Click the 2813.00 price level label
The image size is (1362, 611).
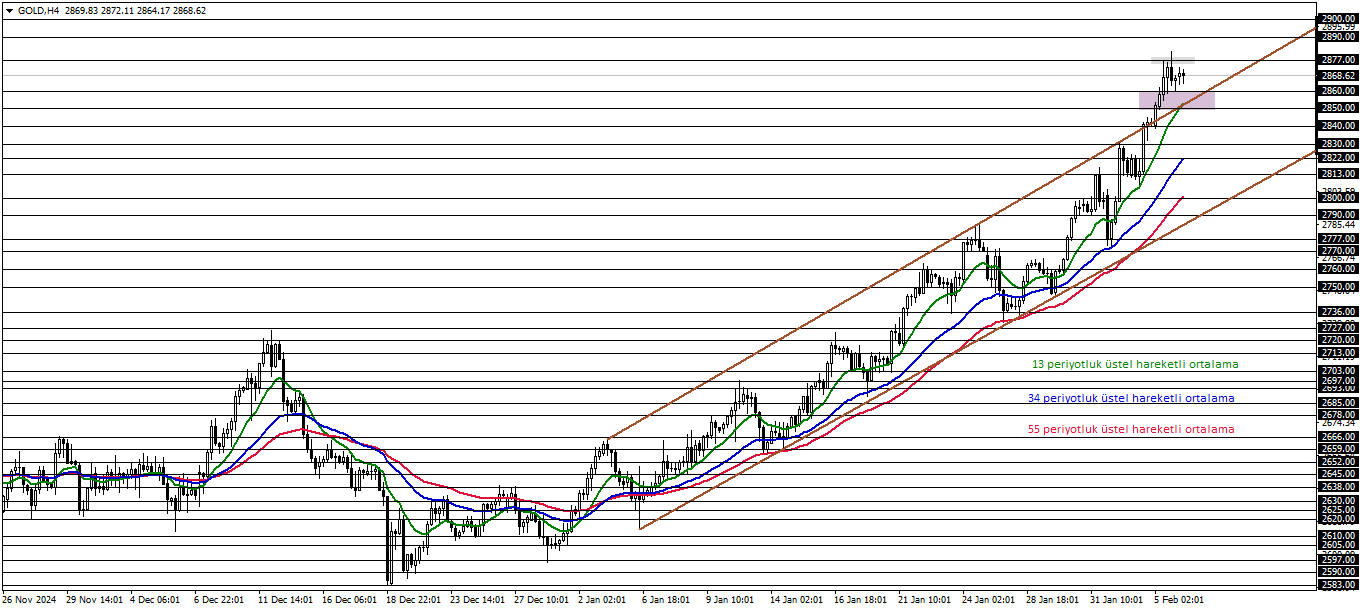pyautogui.click(x=1338, y=174)
